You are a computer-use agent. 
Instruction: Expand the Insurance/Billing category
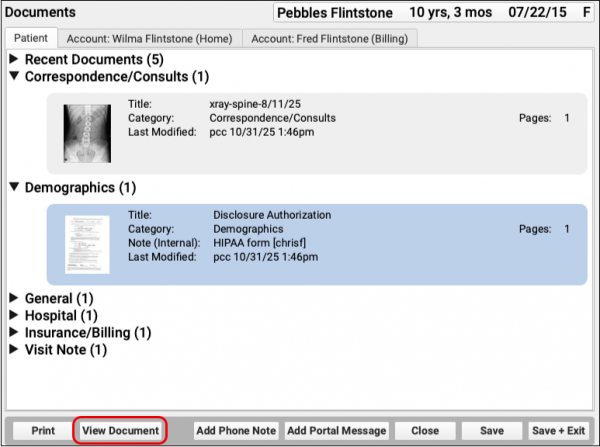pyautogui.click(x=15, y=332)
